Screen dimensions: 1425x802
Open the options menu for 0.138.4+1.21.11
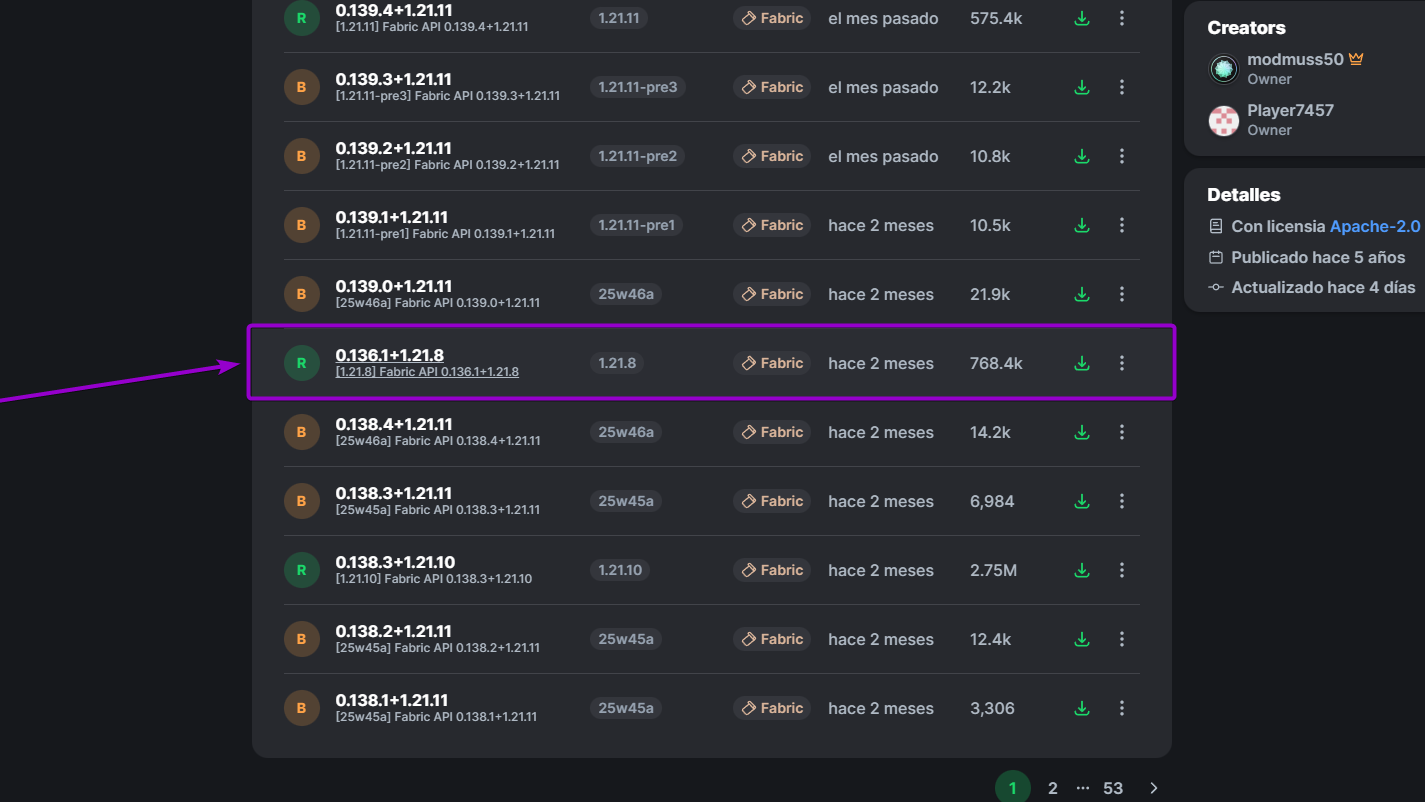1121,432
